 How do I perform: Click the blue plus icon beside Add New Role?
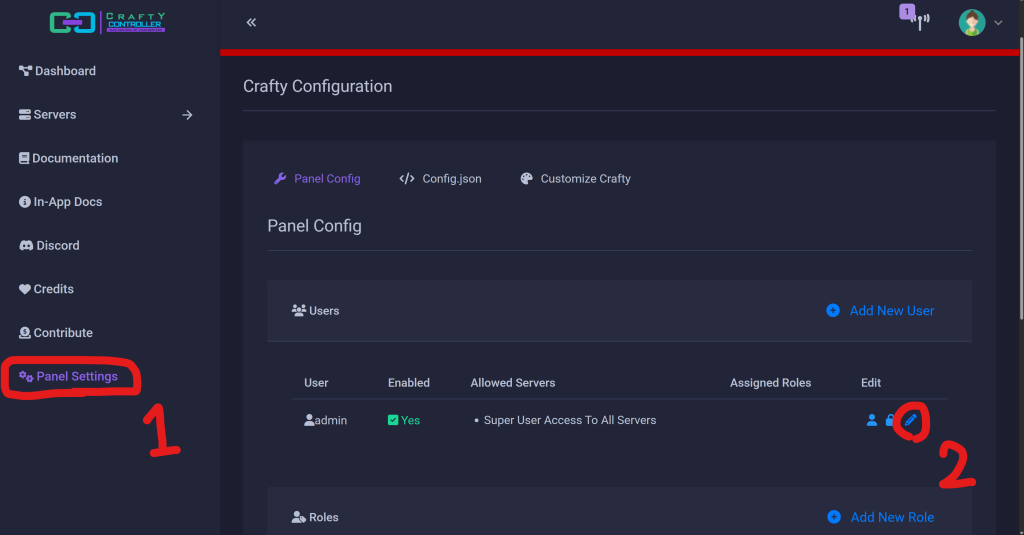coord(834,517)
